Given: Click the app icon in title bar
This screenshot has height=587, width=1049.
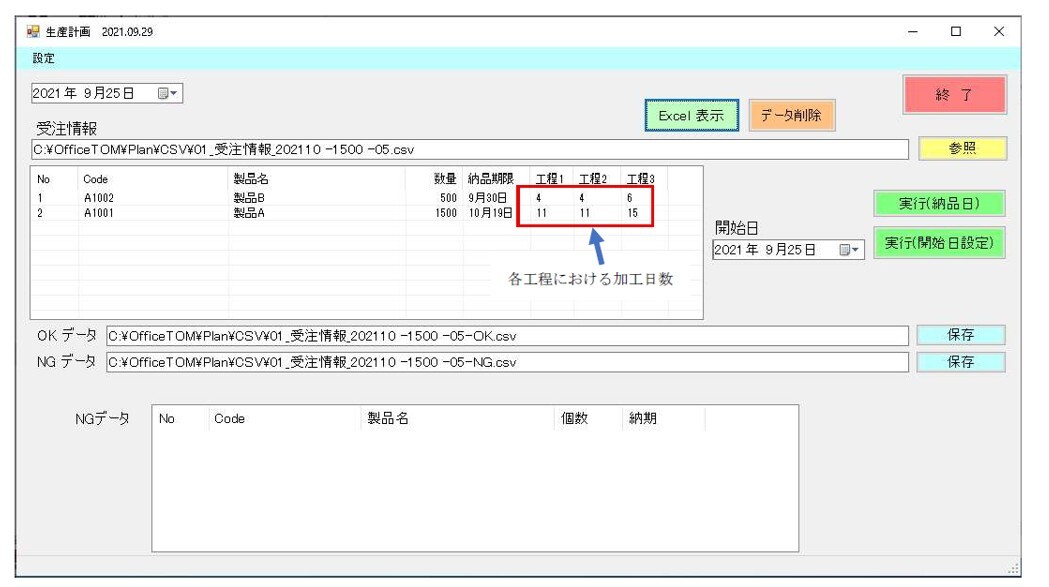Looking at the screenshot, I should [x=33, y=32].
